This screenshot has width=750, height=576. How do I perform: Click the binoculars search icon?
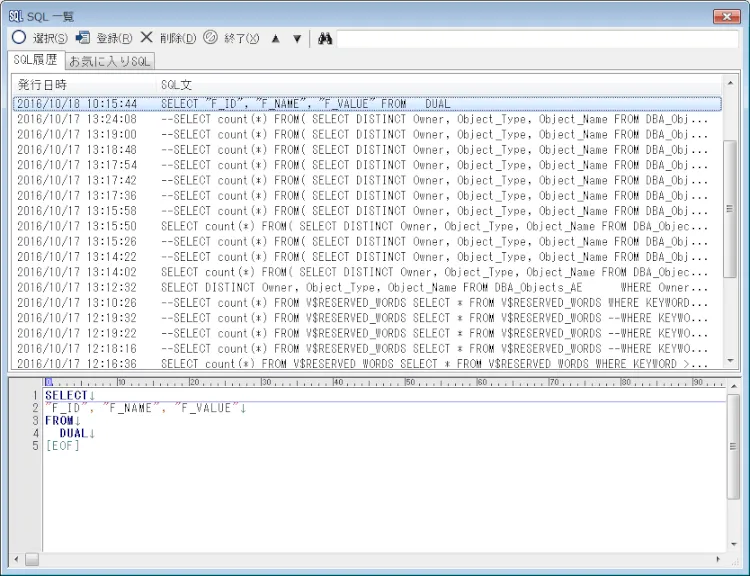[325, 38]
